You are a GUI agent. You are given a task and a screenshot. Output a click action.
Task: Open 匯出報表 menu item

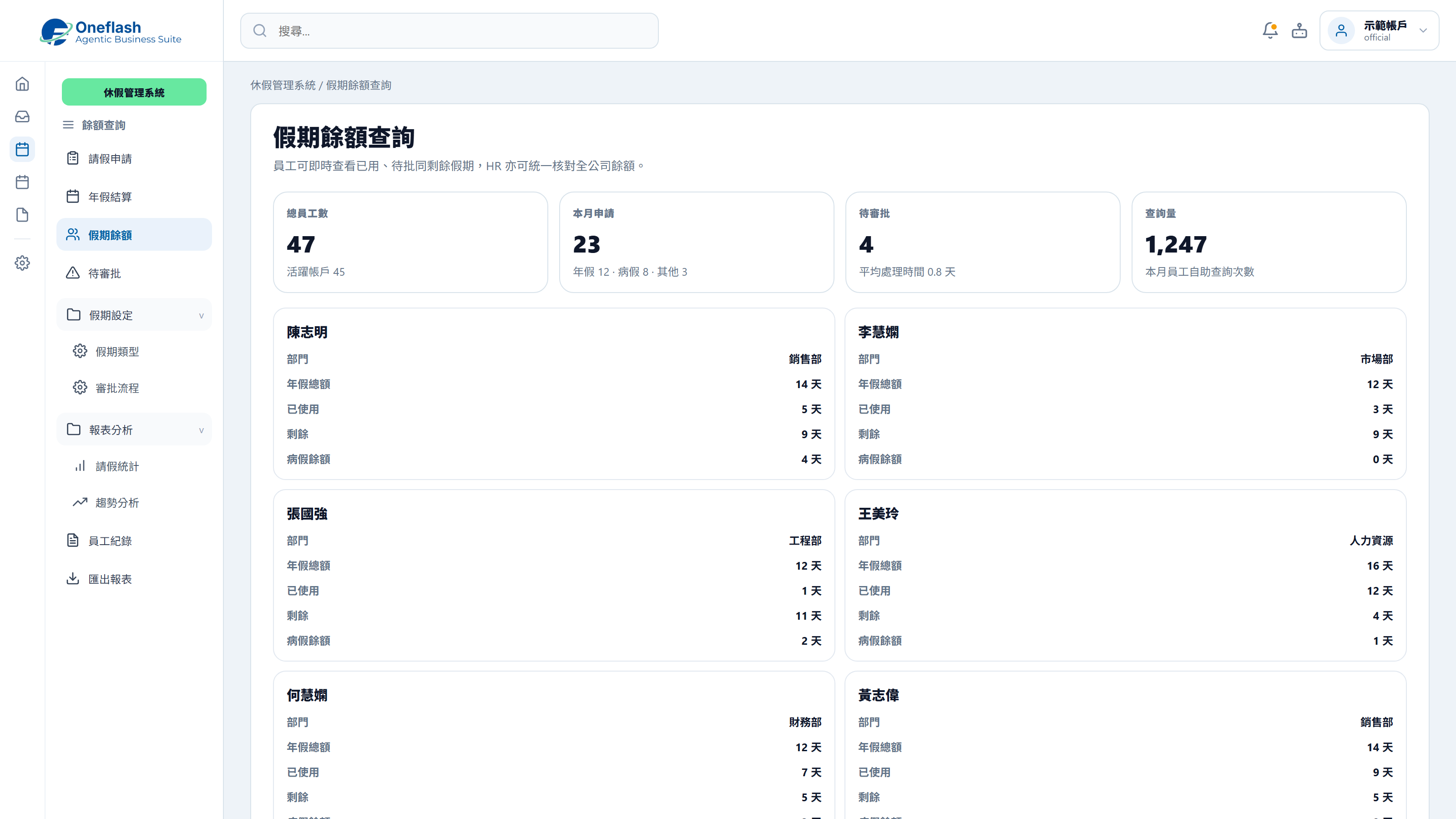pos(134,579)
